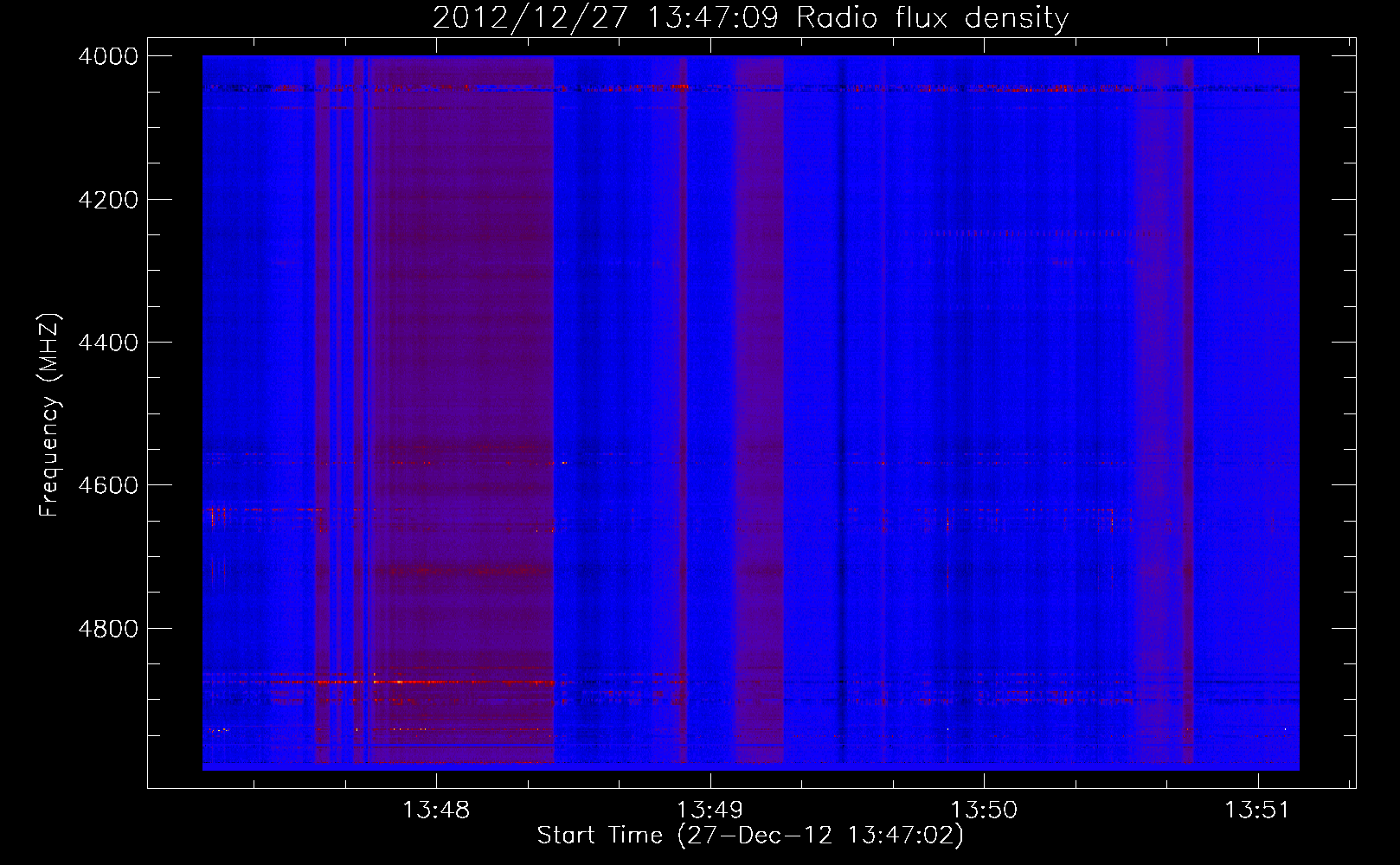This screenshot has width=1400, height=865.
Task: Click the 4400 frequency tick label
Action: click(108, 343)
